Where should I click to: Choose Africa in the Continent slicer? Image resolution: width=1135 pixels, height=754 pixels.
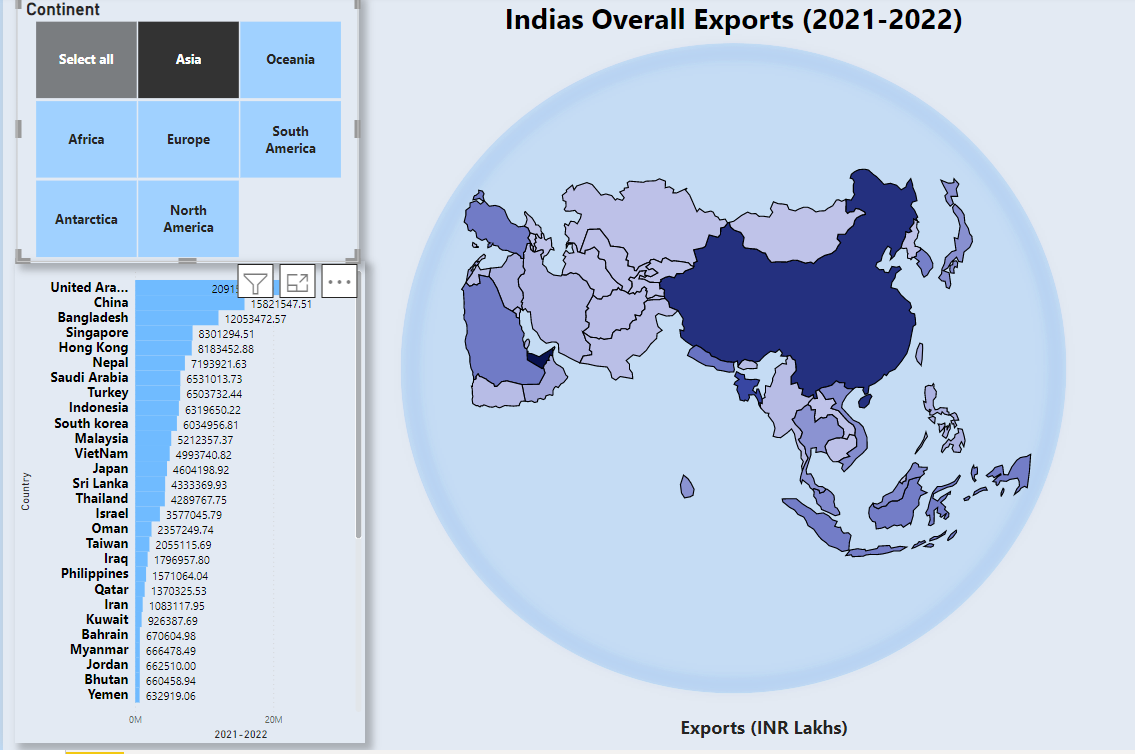coord(86,140)
